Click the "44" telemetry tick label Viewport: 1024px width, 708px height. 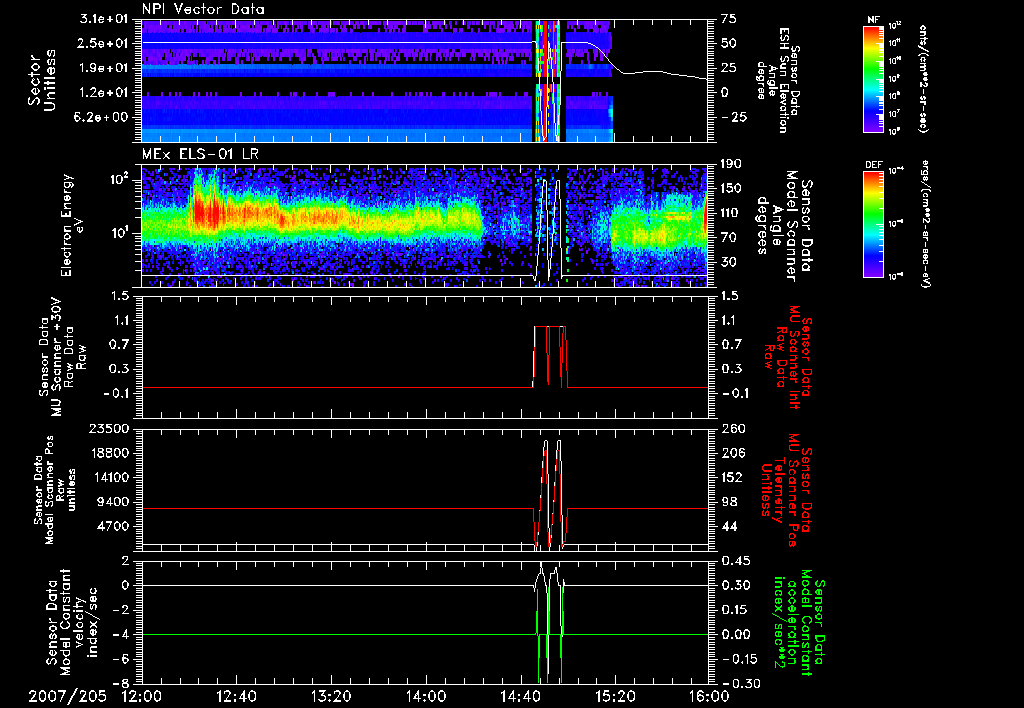point(728,526)
